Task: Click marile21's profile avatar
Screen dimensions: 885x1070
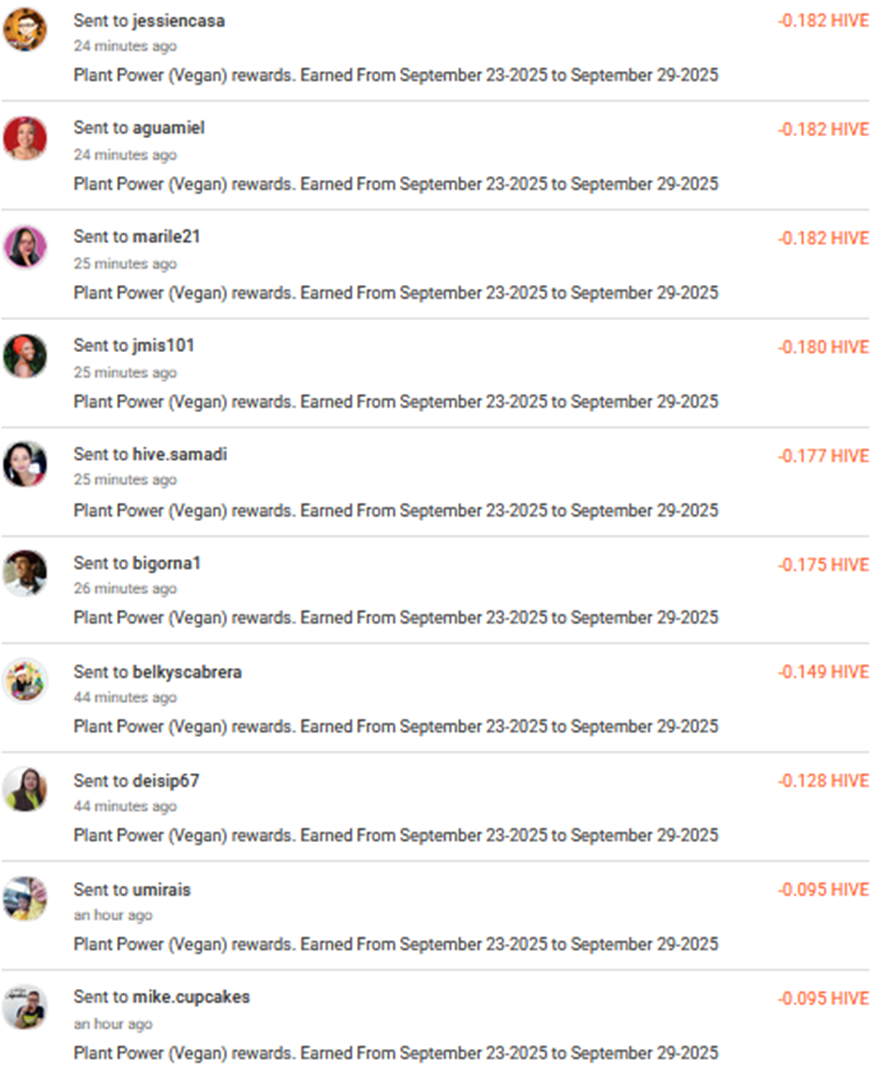Action: [25, 247]
